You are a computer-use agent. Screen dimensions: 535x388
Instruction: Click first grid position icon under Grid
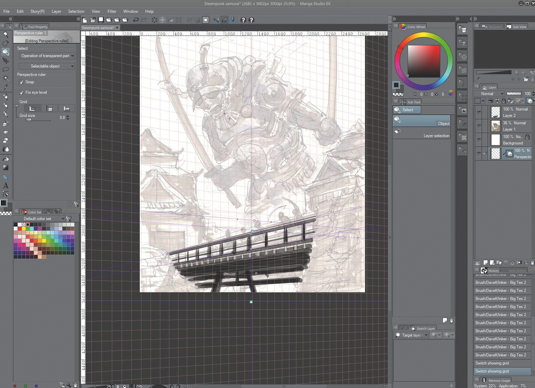[x=32, y=109]
